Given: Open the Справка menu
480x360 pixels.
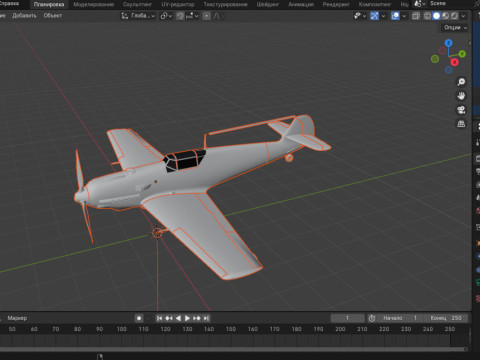Looking at the screenshot, I should [9, 4].
